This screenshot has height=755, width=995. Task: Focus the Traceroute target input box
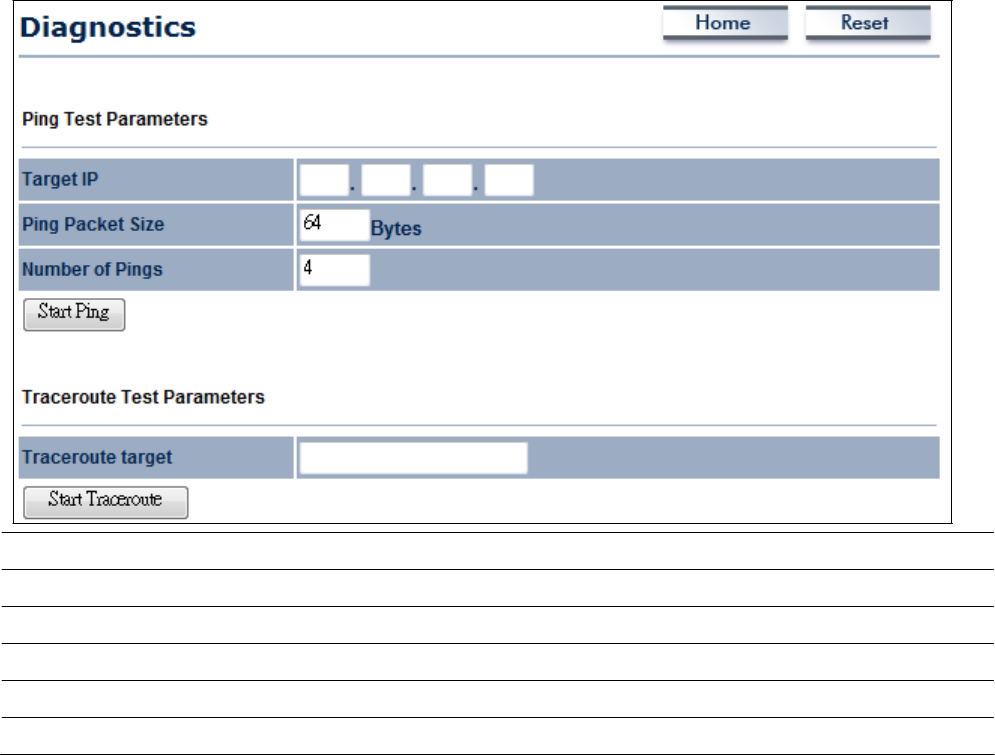coord(413,458)
